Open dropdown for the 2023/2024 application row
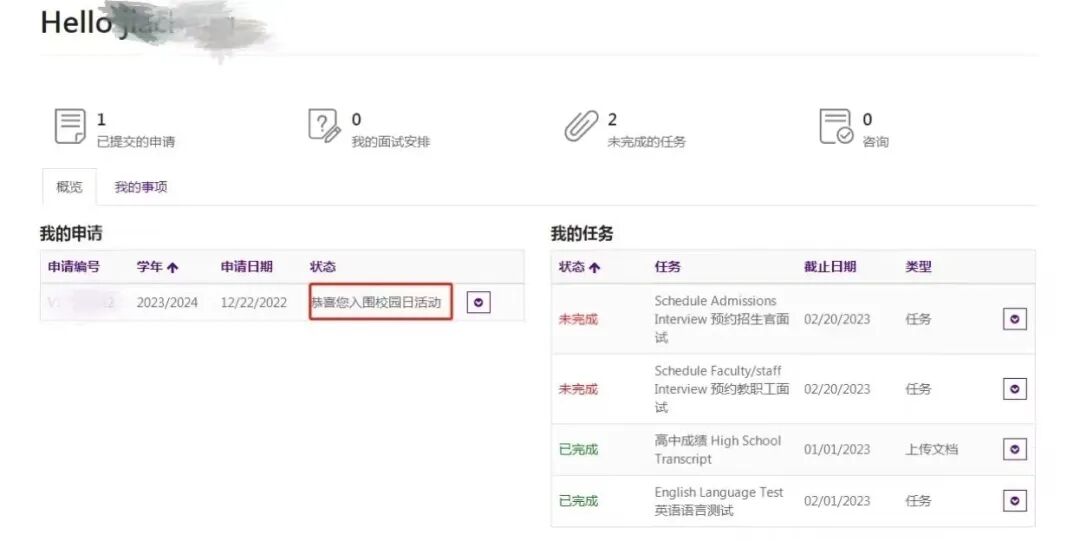This screenshot has height=541, width=1080. tap(479, 302)
